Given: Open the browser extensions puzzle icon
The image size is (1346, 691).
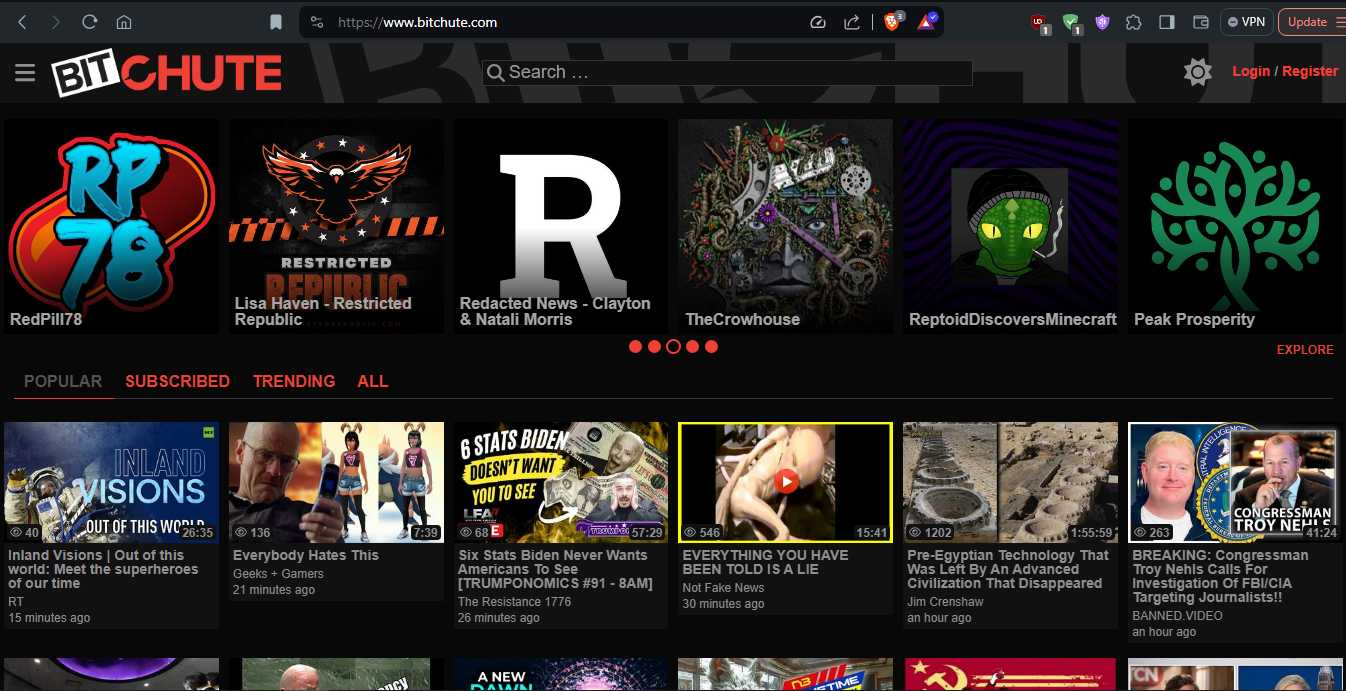Looking at the screenshot, I should tap(1134, 22).
